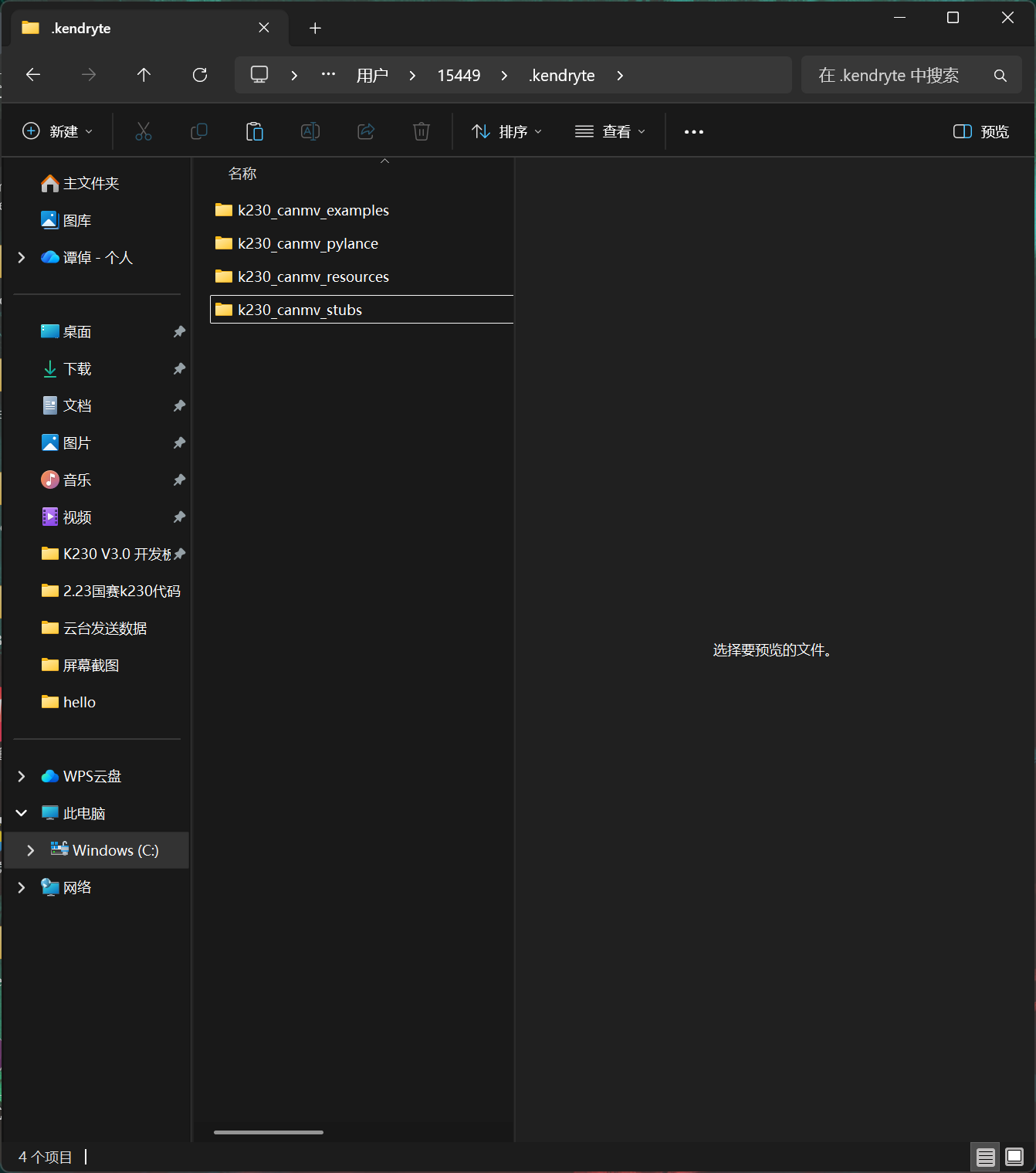Refresh the .kendryte folder view
The width and height of the screenshot is (1036, 1173).
[x=200, y=75]
